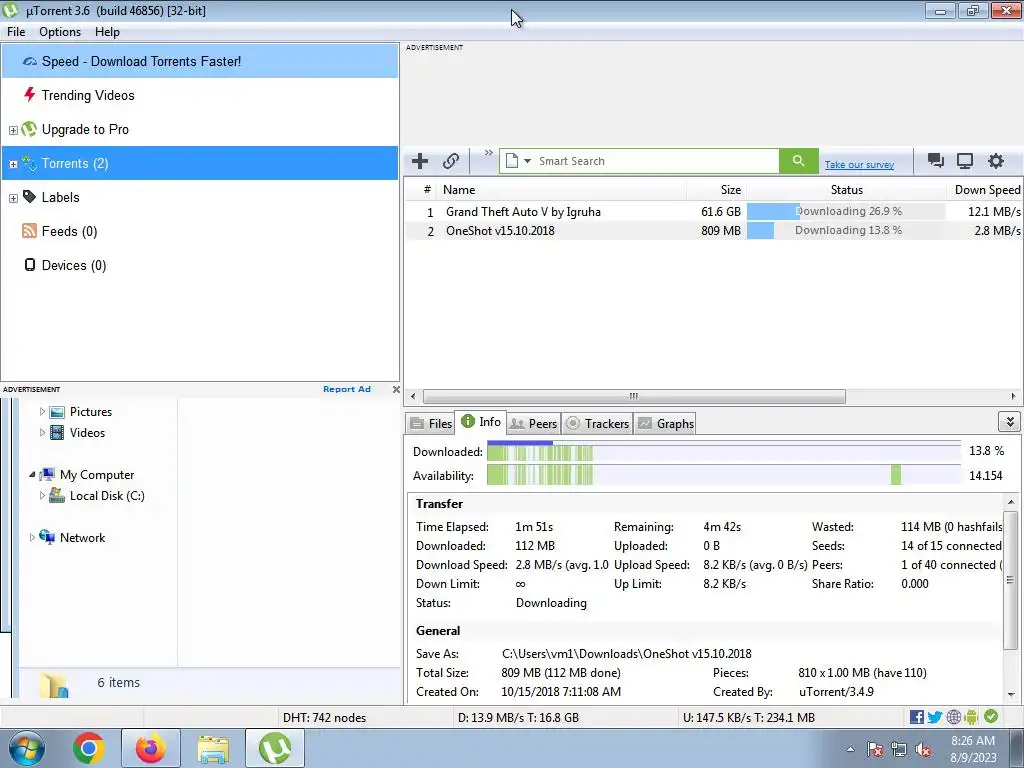Click the globe icon in the status bar
The image size is (1024, 768).
click(x=953, y=717)
